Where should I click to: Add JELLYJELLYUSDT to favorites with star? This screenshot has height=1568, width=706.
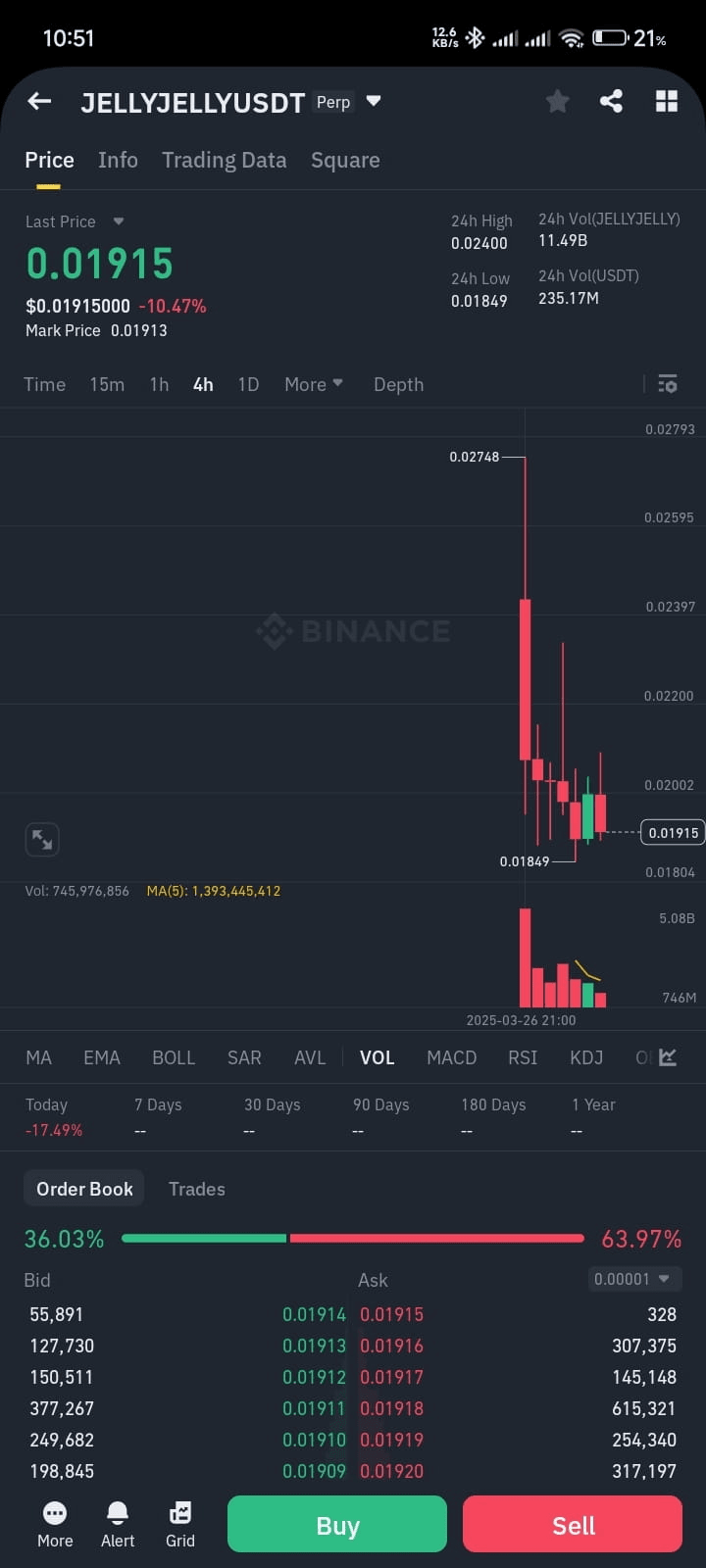pyautogui.click(x=557, y=101)
